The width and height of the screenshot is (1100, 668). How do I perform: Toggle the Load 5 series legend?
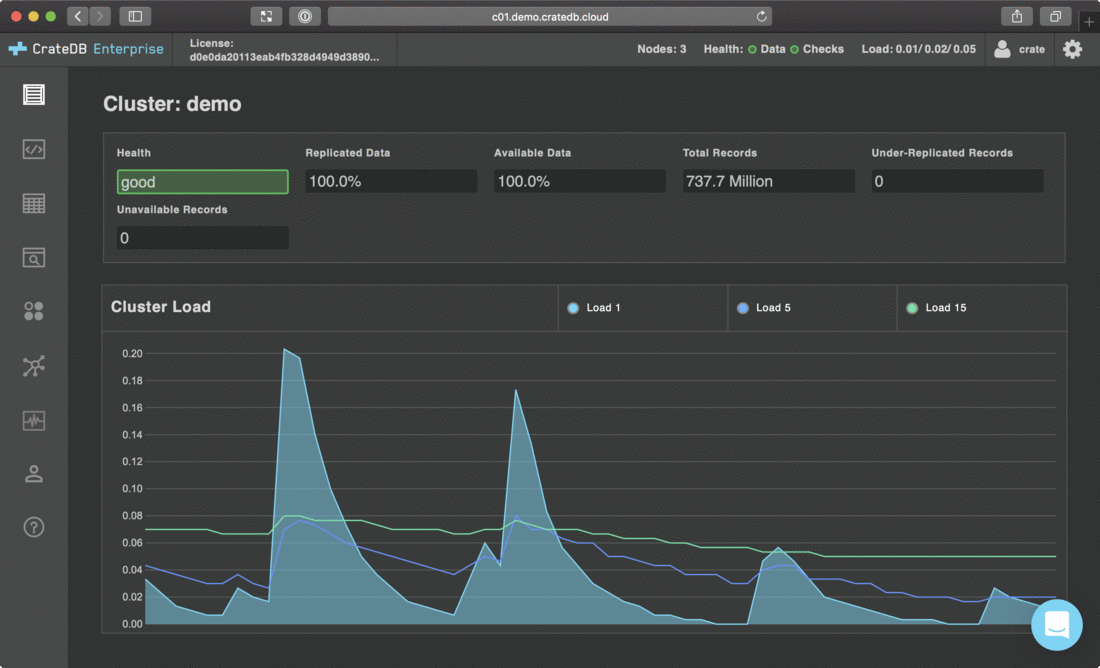(764, 308)
